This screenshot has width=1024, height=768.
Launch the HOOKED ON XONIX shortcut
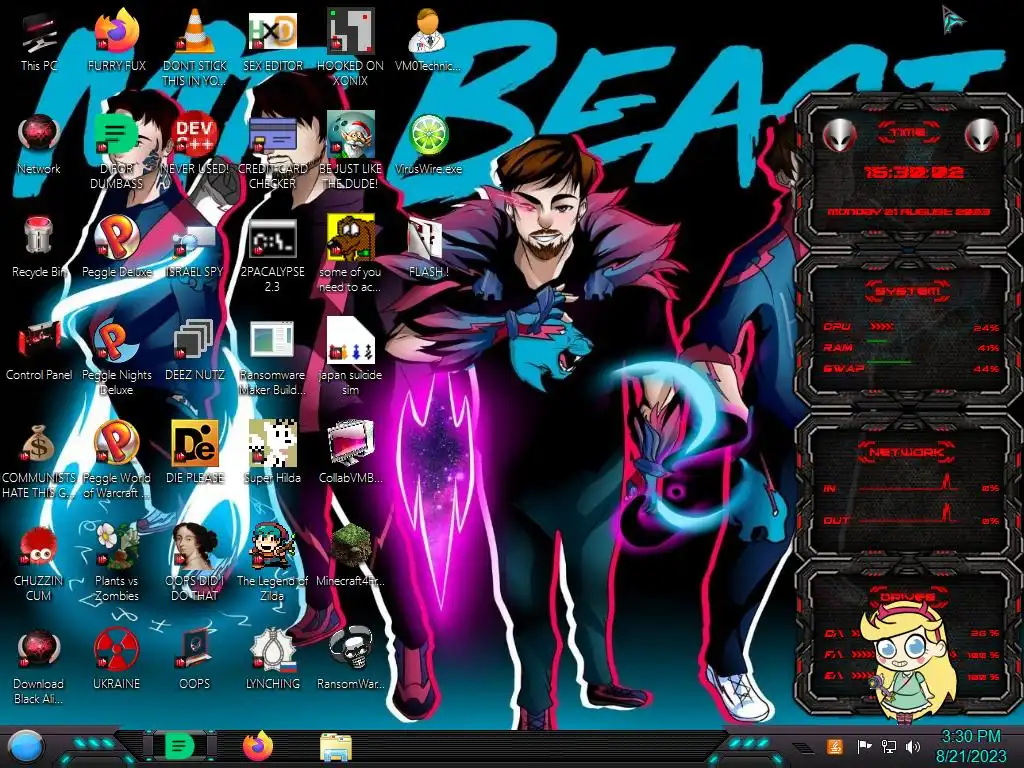click(351, 46)
